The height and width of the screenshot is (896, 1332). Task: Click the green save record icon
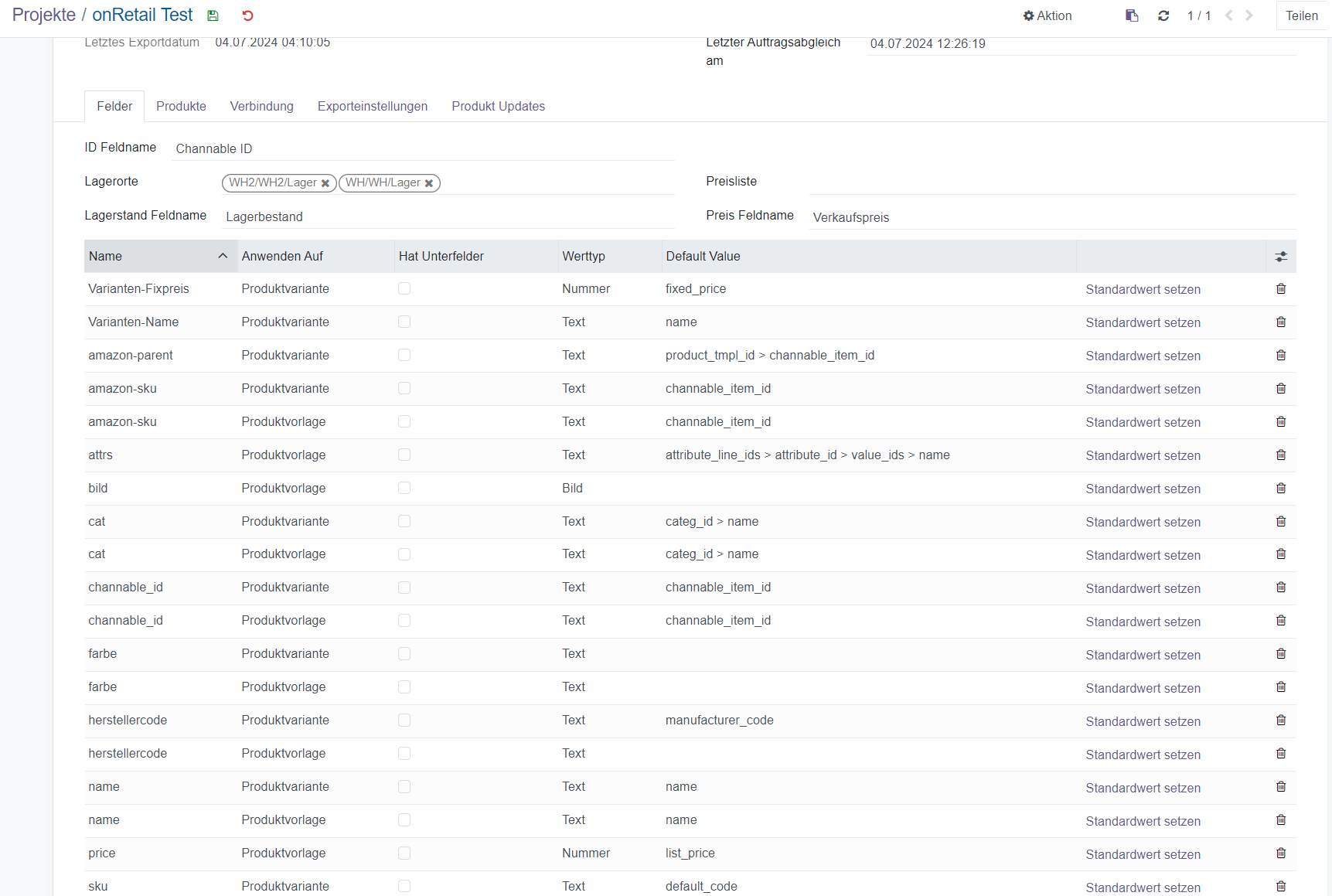pos(213,15)
